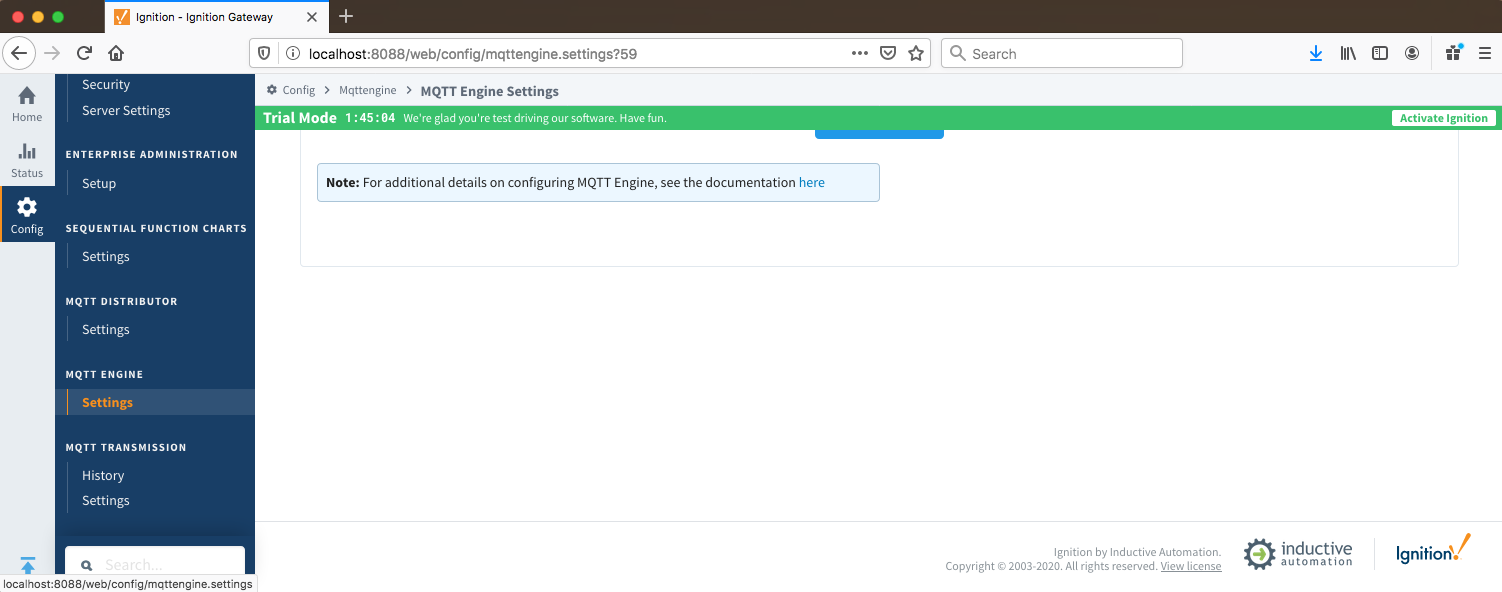1502x592 pixels.
Task: Open Settings under MQTT Distributor
Action: (106, 329)
